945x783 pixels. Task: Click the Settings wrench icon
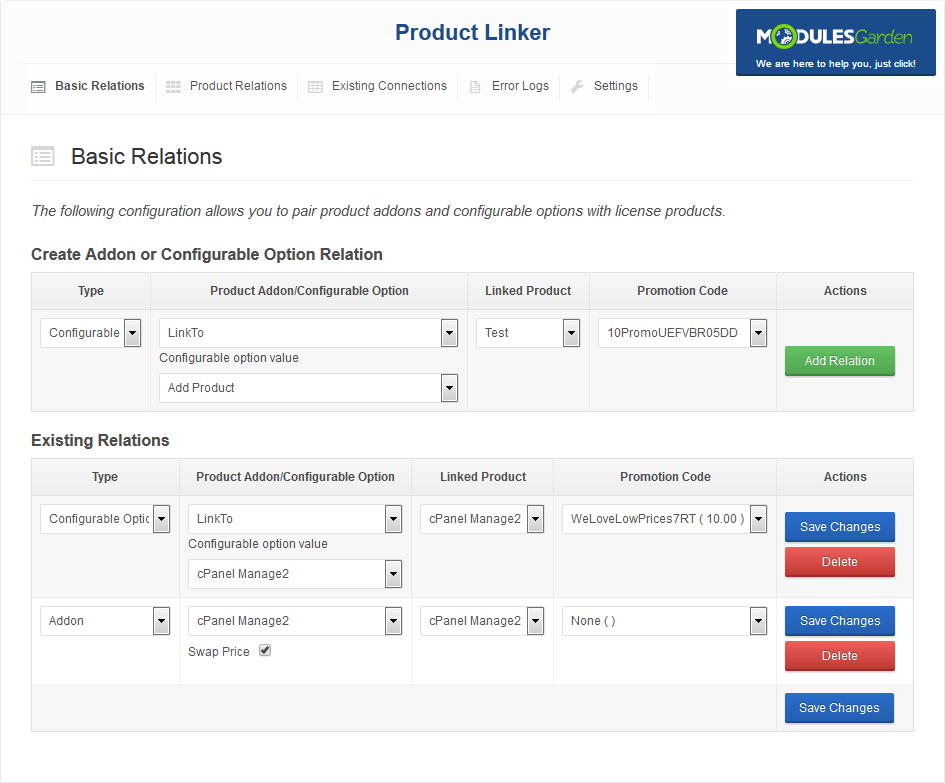click(577, 86)
